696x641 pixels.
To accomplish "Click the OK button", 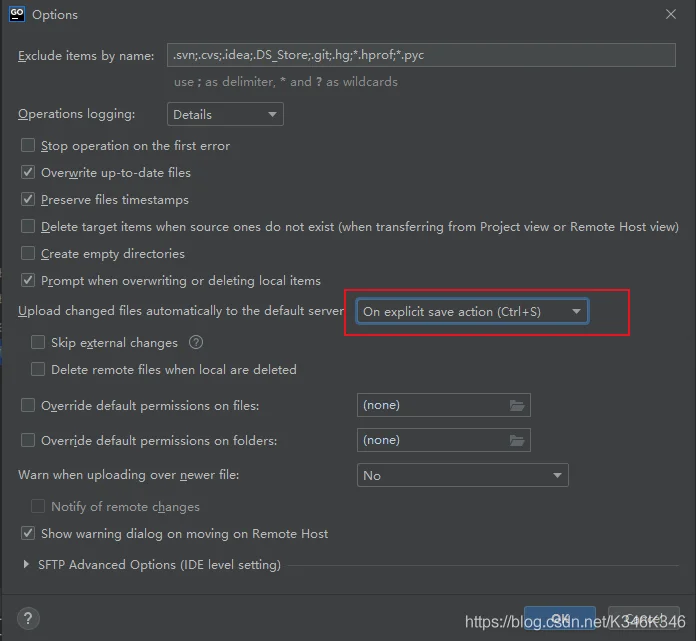I will pyautogui.click(x=560, y=619).
